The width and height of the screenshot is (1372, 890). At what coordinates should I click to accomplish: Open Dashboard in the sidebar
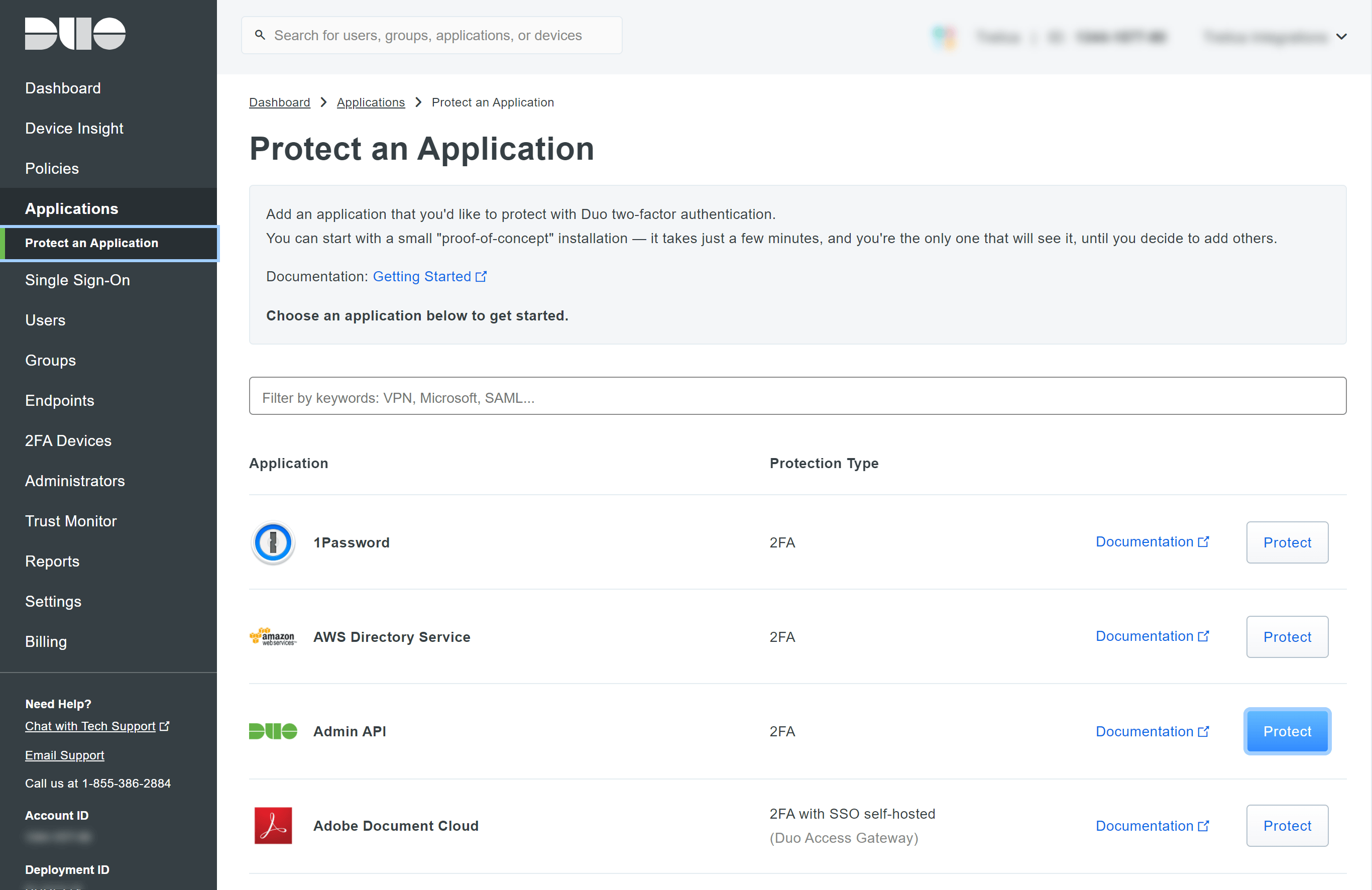(63, 87)
